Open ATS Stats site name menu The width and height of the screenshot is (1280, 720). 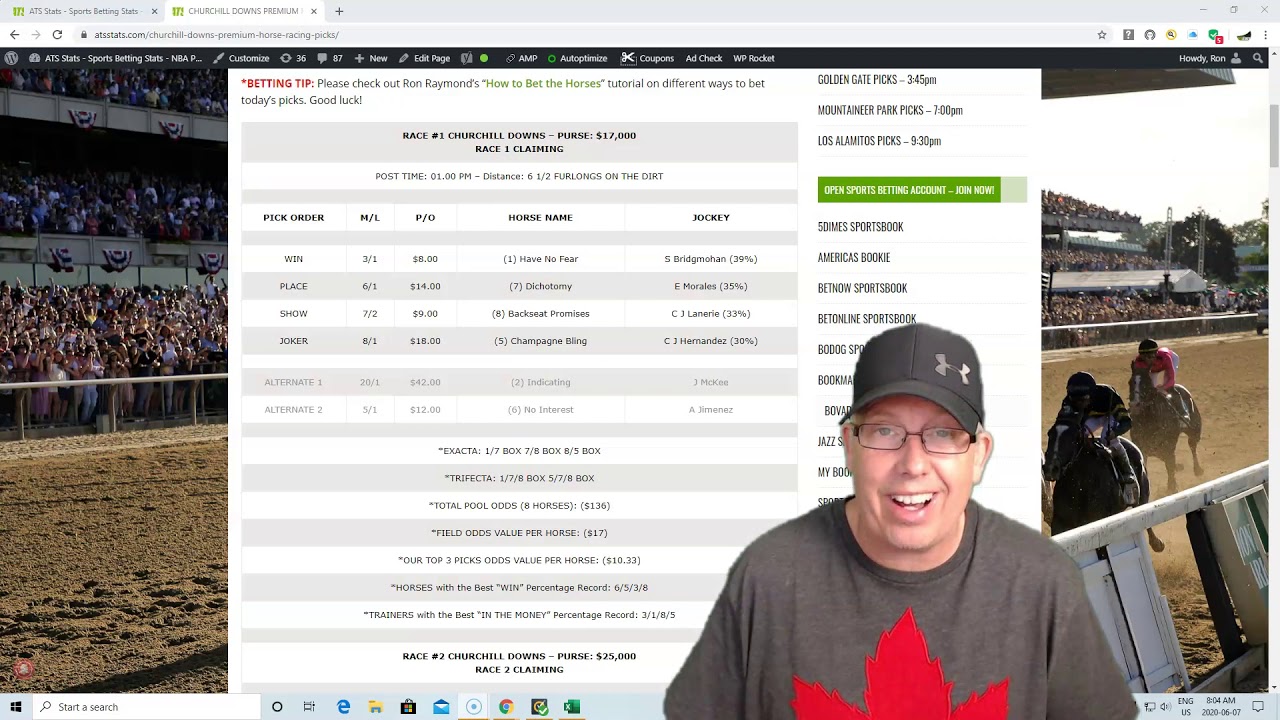click(x=115, y=58)
